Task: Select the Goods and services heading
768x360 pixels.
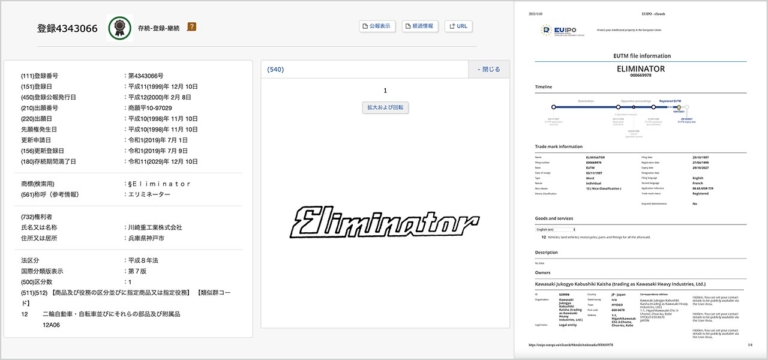Action: (x=553, y=218)
